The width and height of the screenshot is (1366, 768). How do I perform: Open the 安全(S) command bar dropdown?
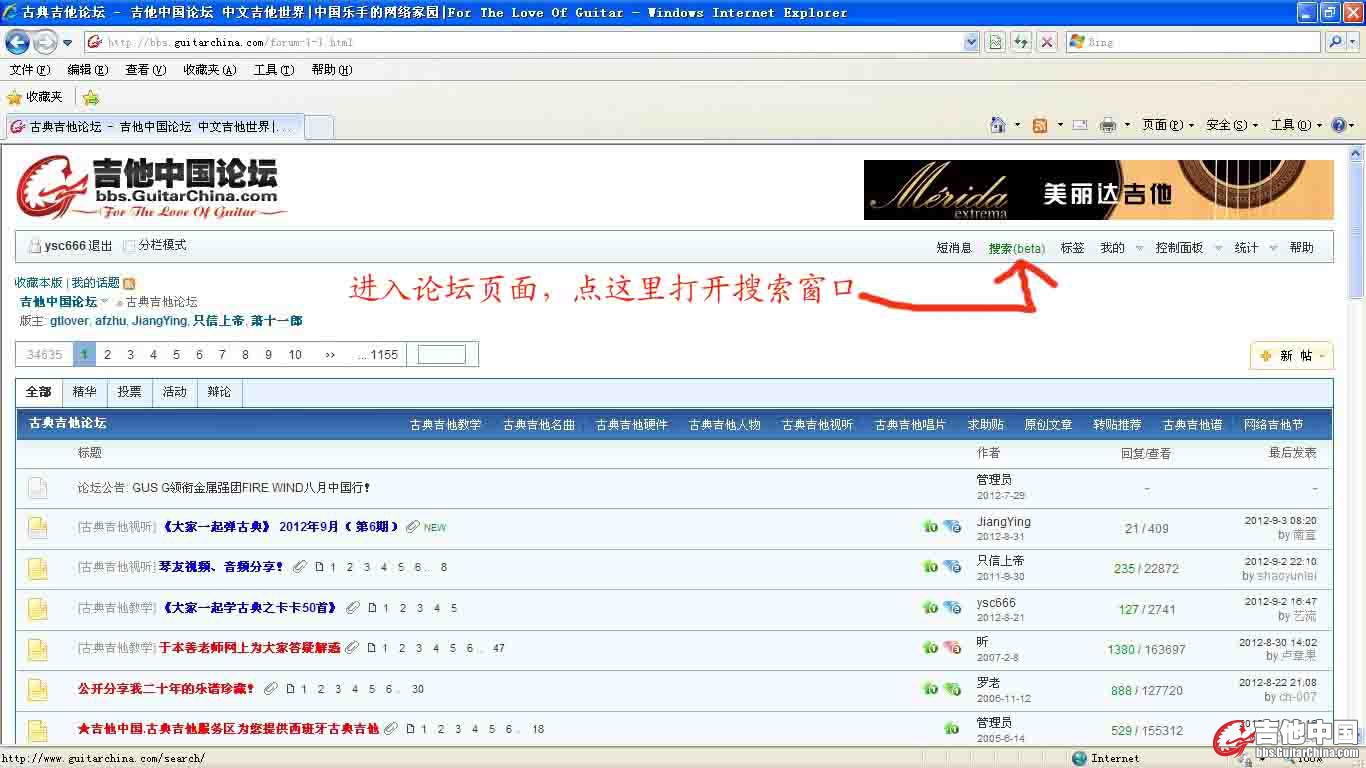pyautogui.click(x=1232, y=125)
